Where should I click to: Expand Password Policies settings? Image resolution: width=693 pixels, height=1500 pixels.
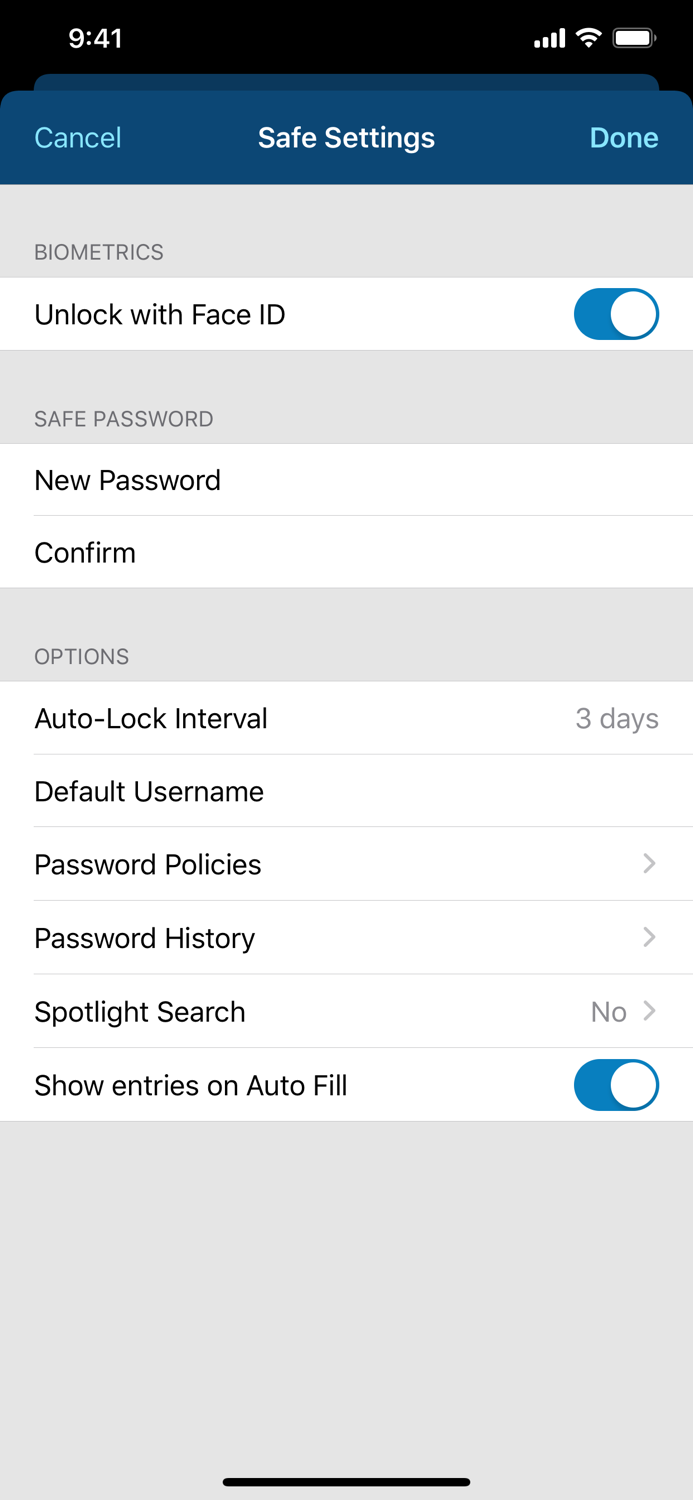(346, 864)
